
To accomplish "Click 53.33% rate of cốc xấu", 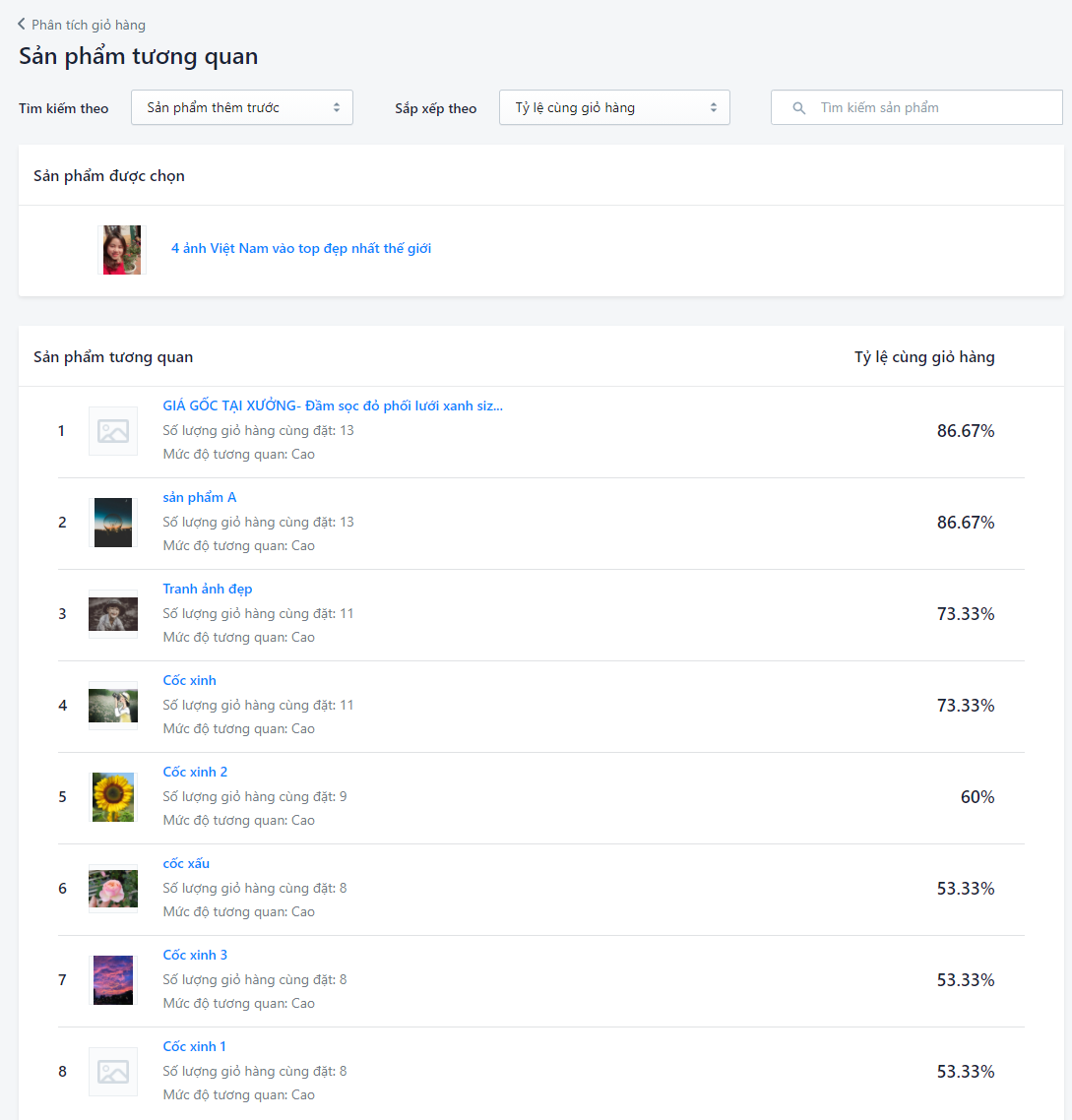I will click(966, 889).
